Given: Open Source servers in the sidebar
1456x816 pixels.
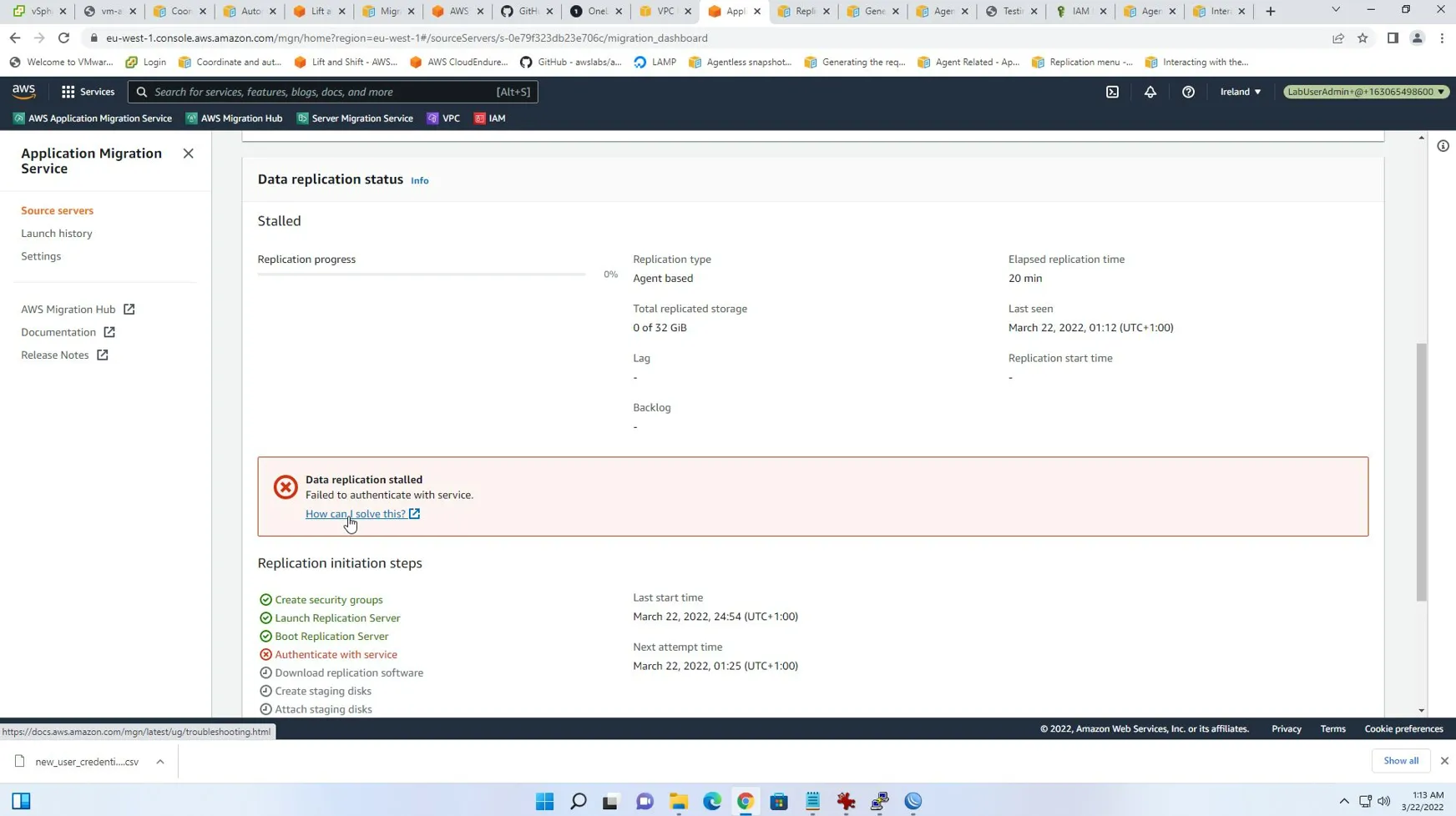Looking at the screenshot, I should click(57, 210).
